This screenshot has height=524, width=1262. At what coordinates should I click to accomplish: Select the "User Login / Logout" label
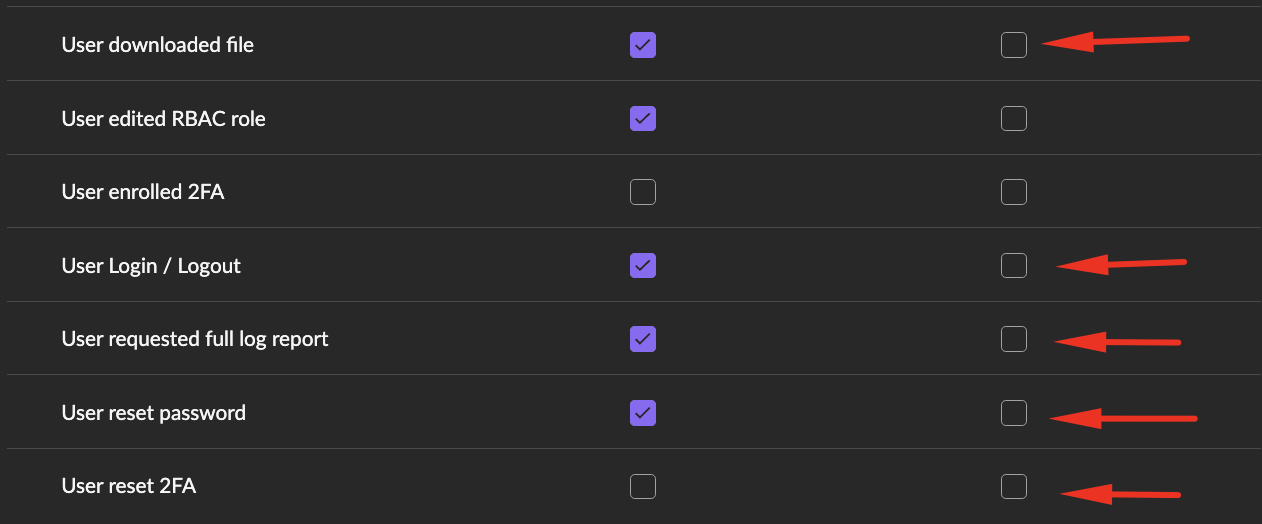[152, 266]
